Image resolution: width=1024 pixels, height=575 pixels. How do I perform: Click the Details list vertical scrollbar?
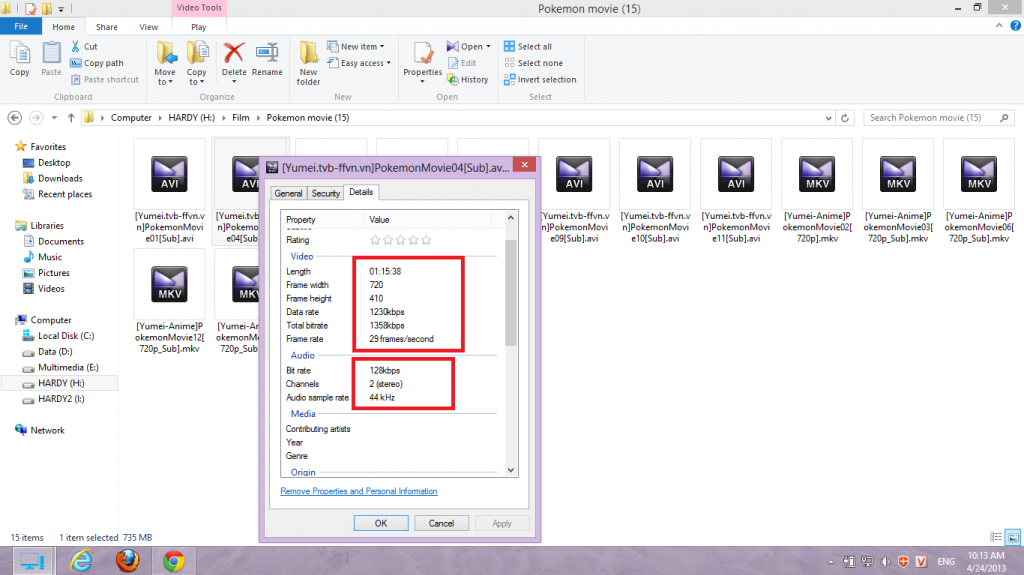pyautogui.click(x=511, y=293)
